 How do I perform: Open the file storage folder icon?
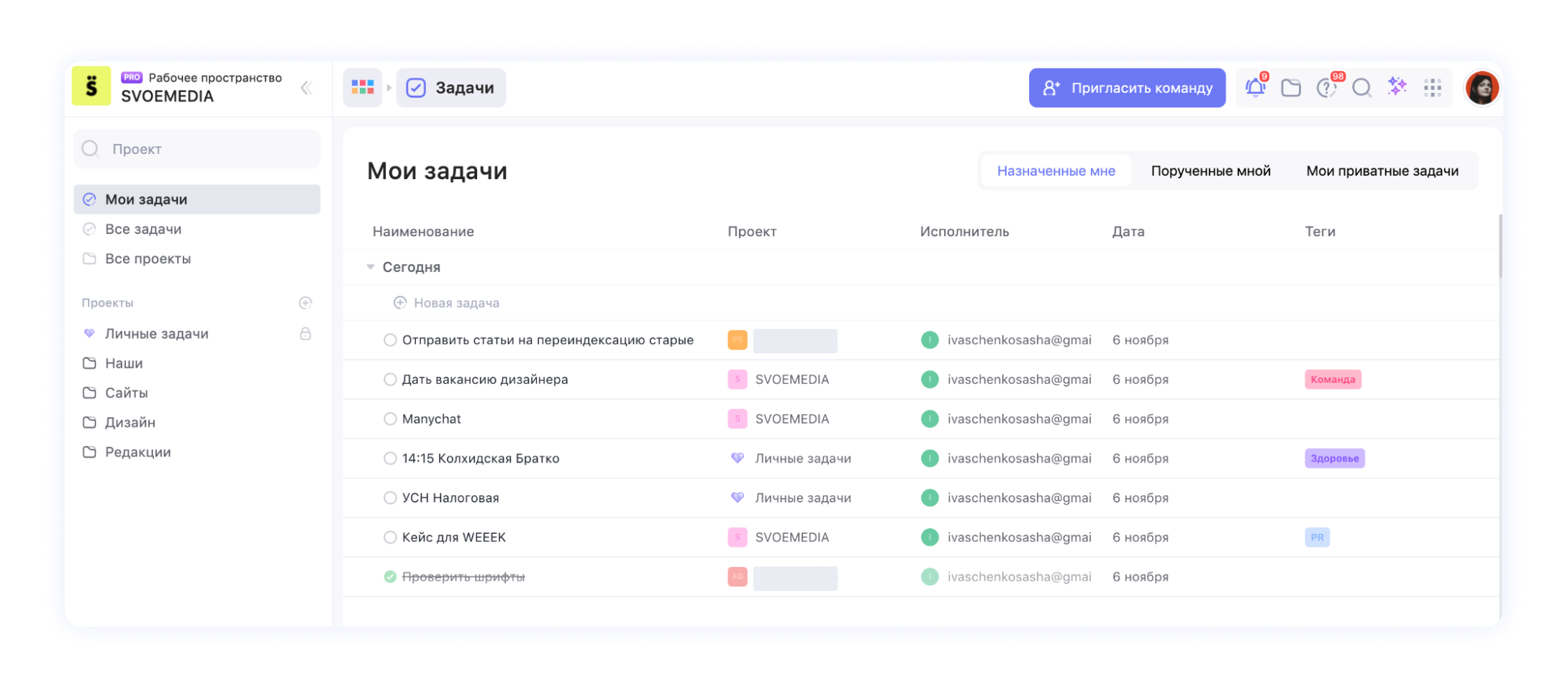point(1291,87)
